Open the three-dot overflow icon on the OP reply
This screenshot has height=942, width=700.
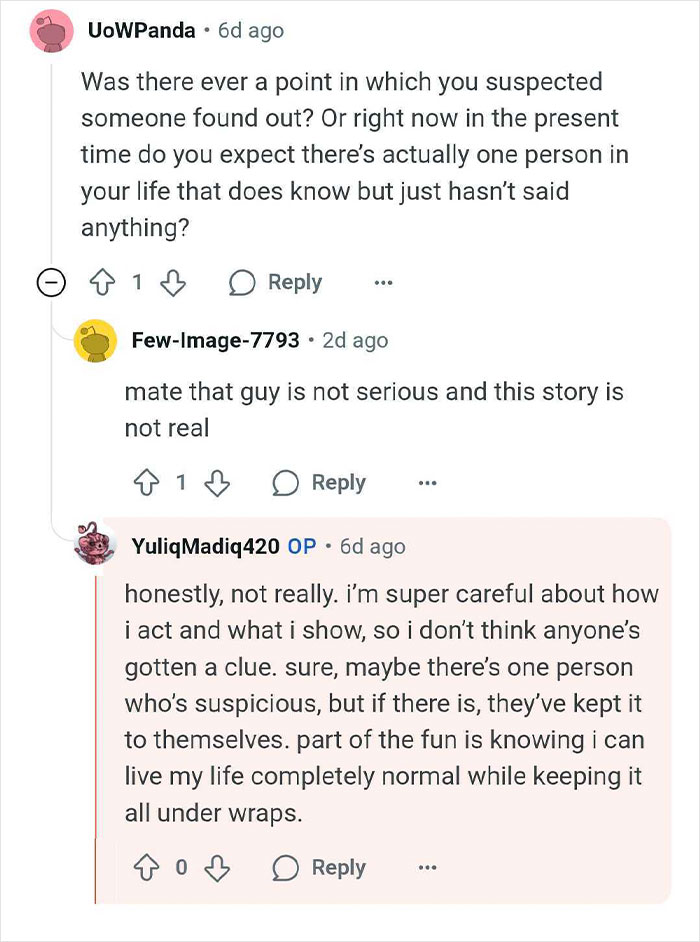pyautogui.click(x=427, y=868)
